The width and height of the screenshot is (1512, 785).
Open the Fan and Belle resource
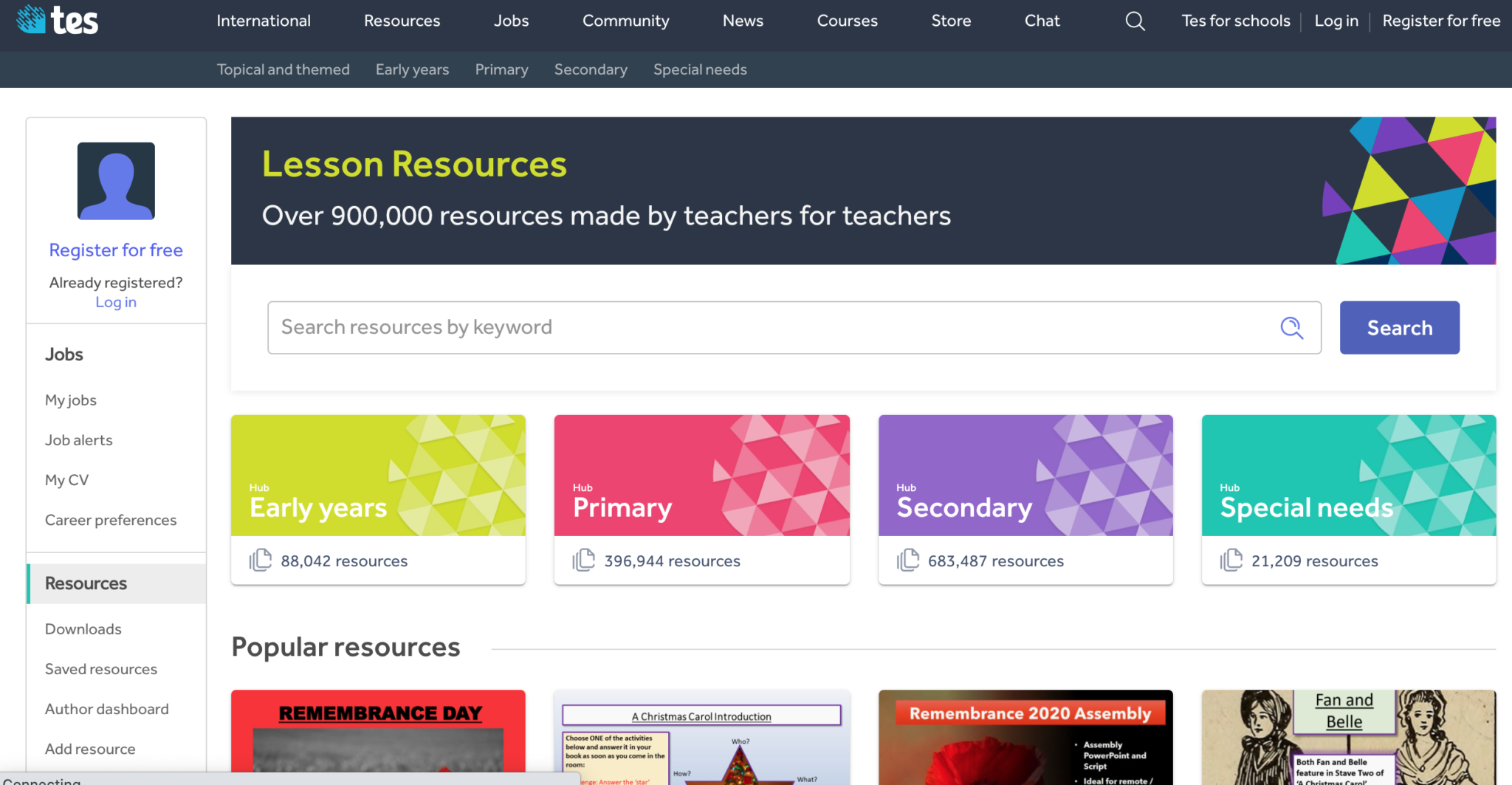pyautogui.click(x=1349, y=737)
